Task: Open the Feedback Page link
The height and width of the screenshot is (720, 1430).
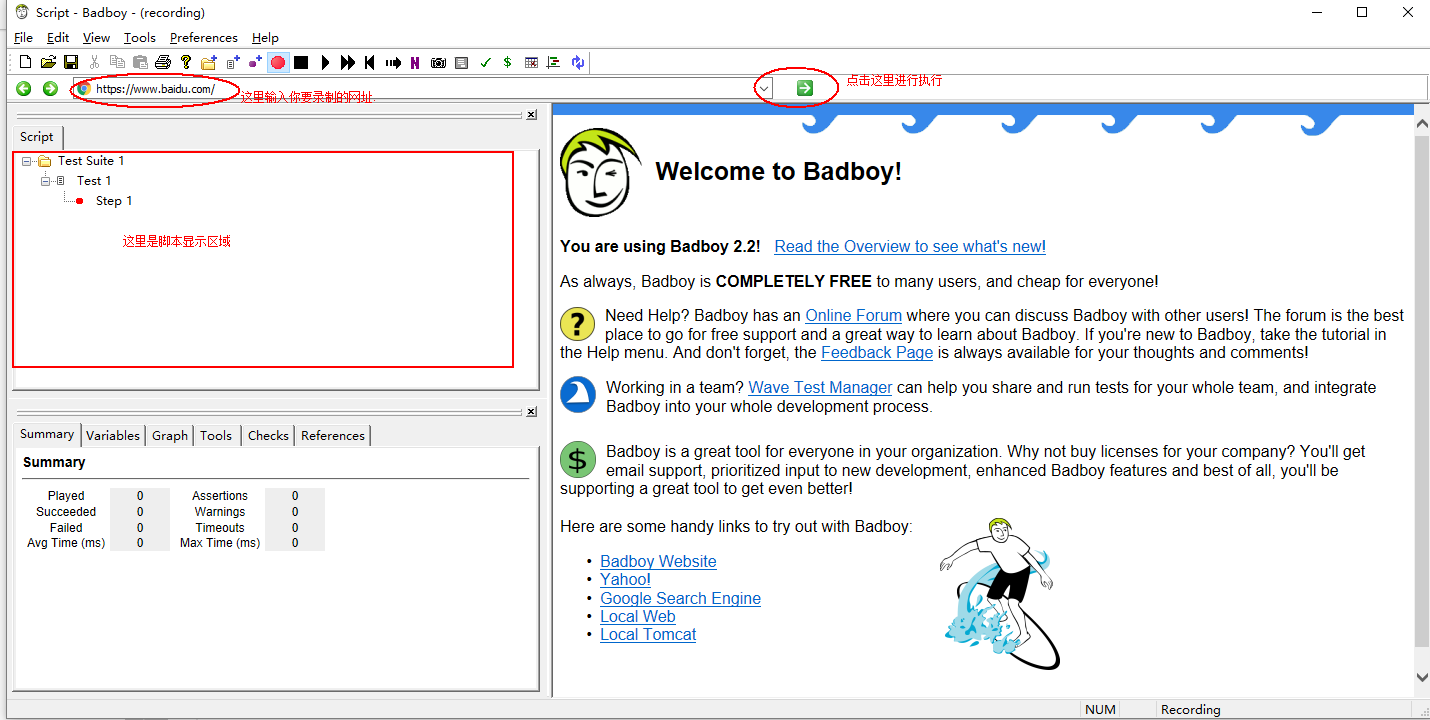Action: [x=877, y=352]
